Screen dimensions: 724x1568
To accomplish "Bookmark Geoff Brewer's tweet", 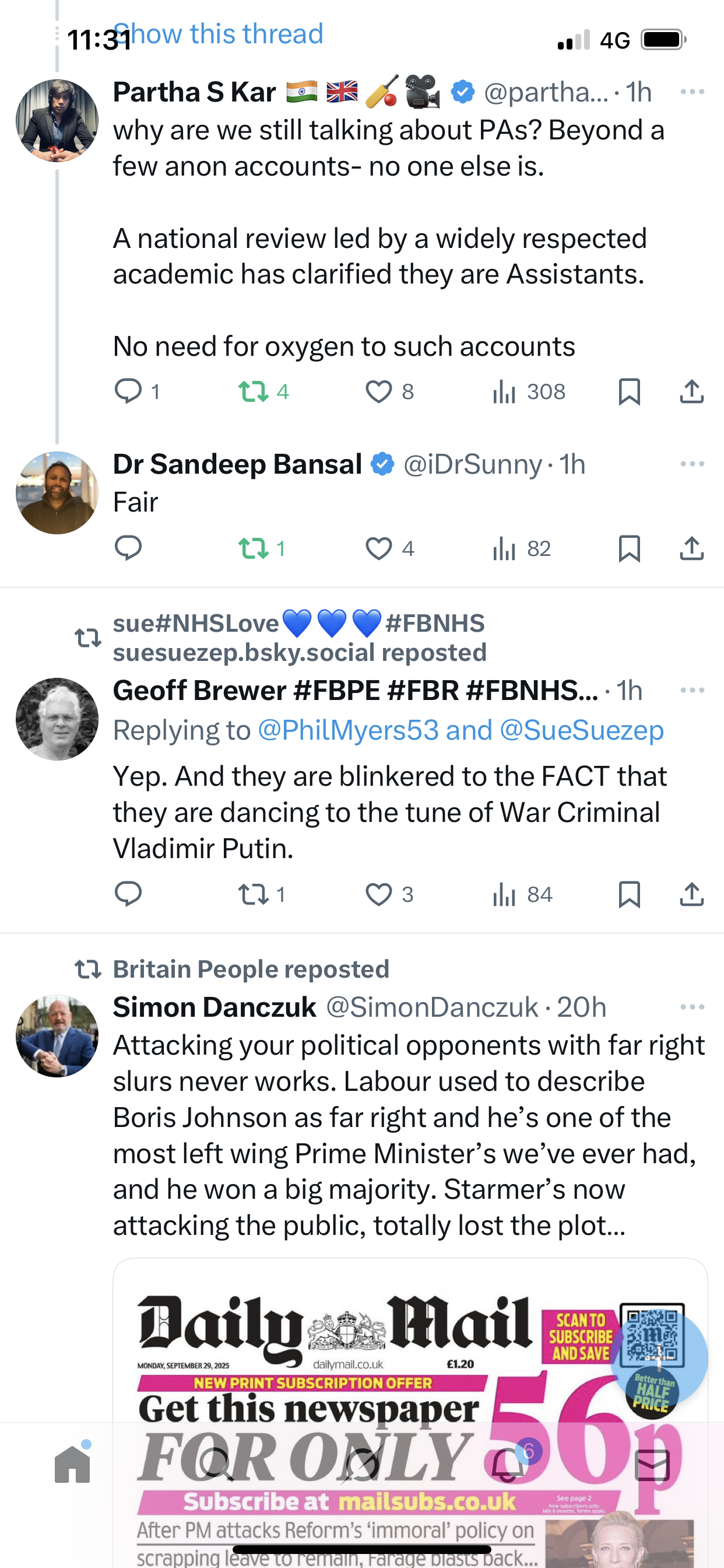I will point(629,894).
